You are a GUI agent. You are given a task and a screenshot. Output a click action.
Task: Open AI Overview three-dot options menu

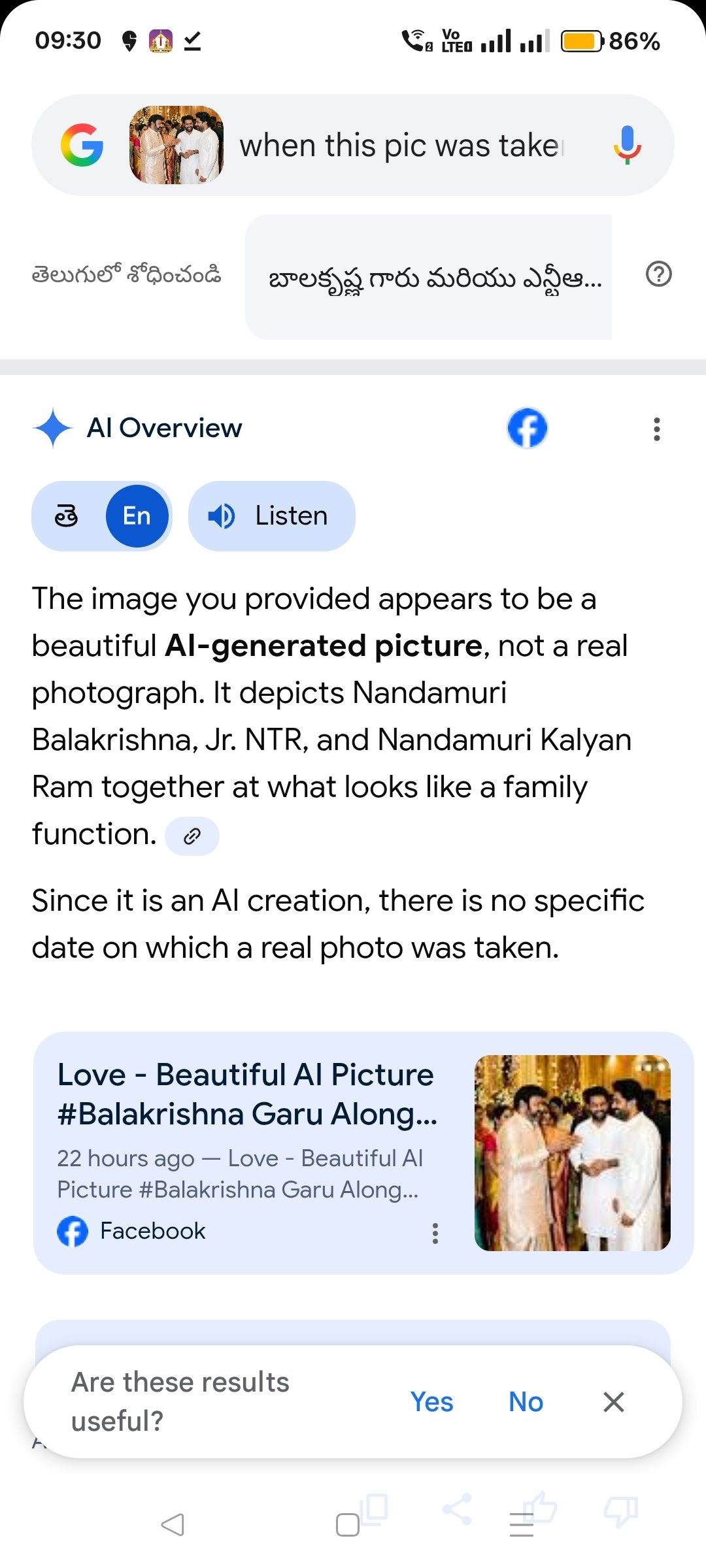point(657,429)
